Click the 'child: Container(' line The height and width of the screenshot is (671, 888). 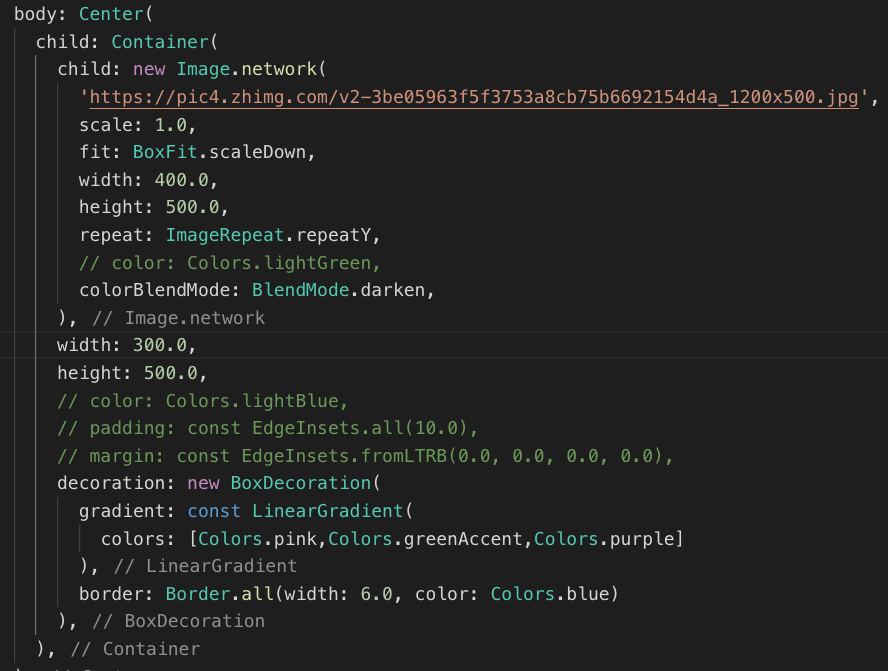(x=127, y=42)
